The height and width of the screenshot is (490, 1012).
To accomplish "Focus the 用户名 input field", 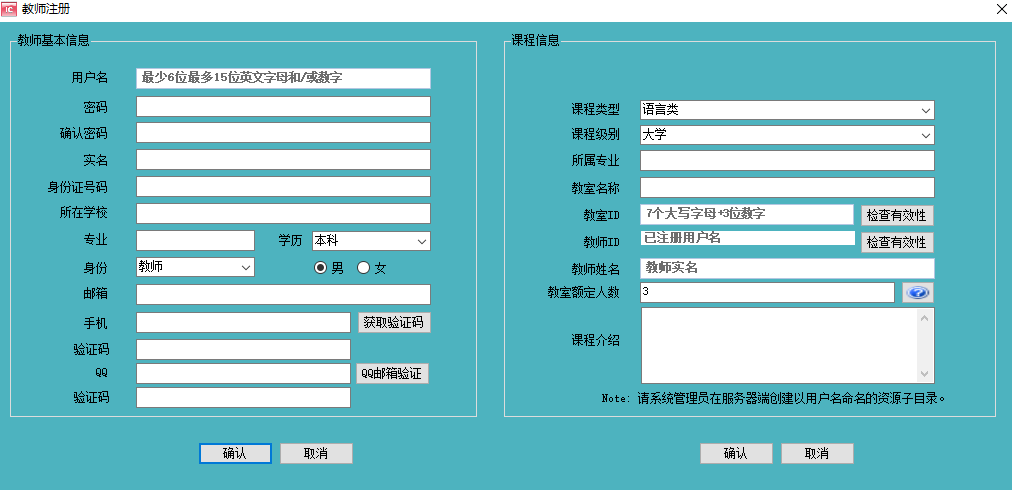I will click(x=283, y=78).
